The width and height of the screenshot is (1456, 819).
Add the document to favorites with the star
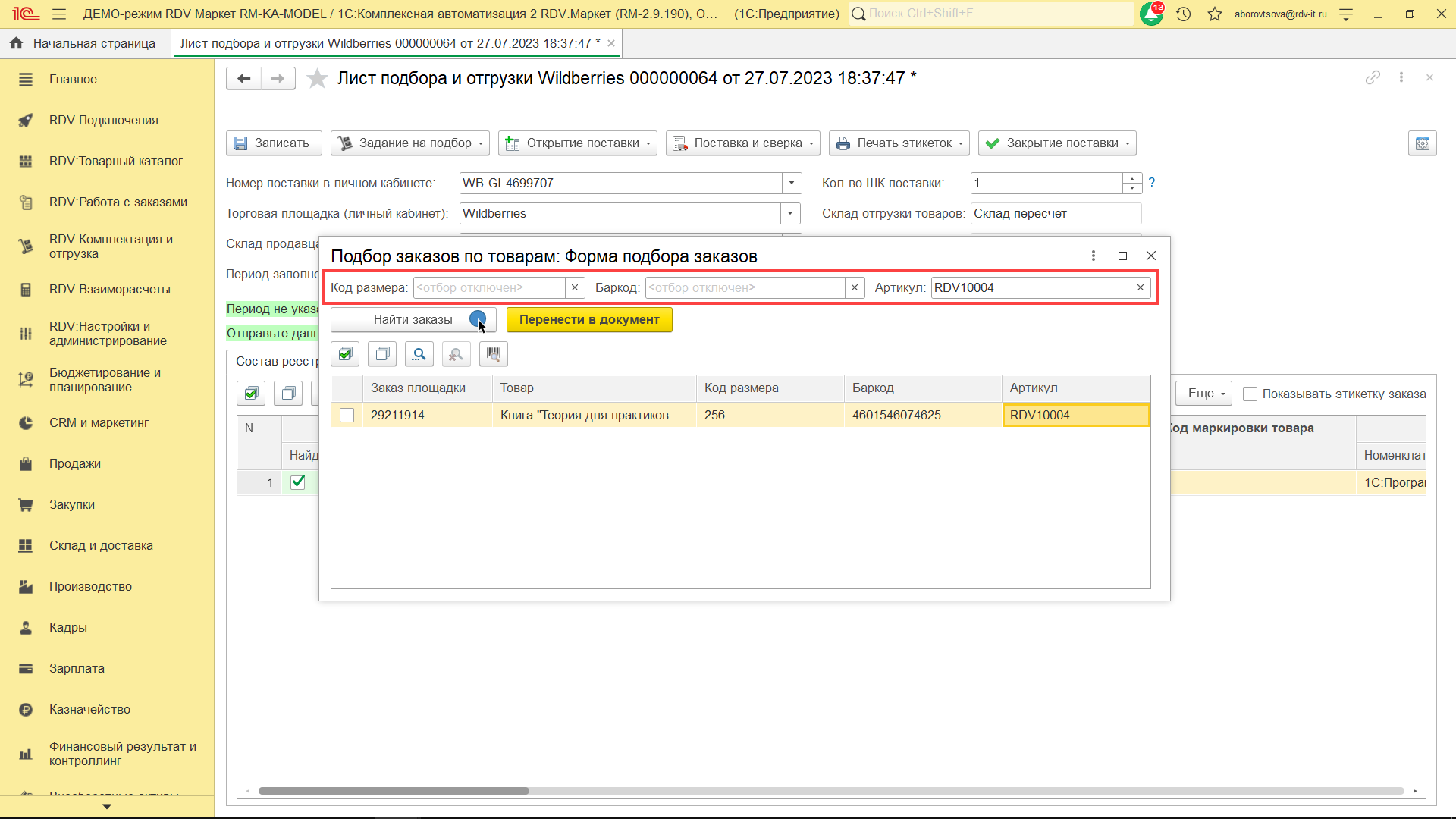317,79
